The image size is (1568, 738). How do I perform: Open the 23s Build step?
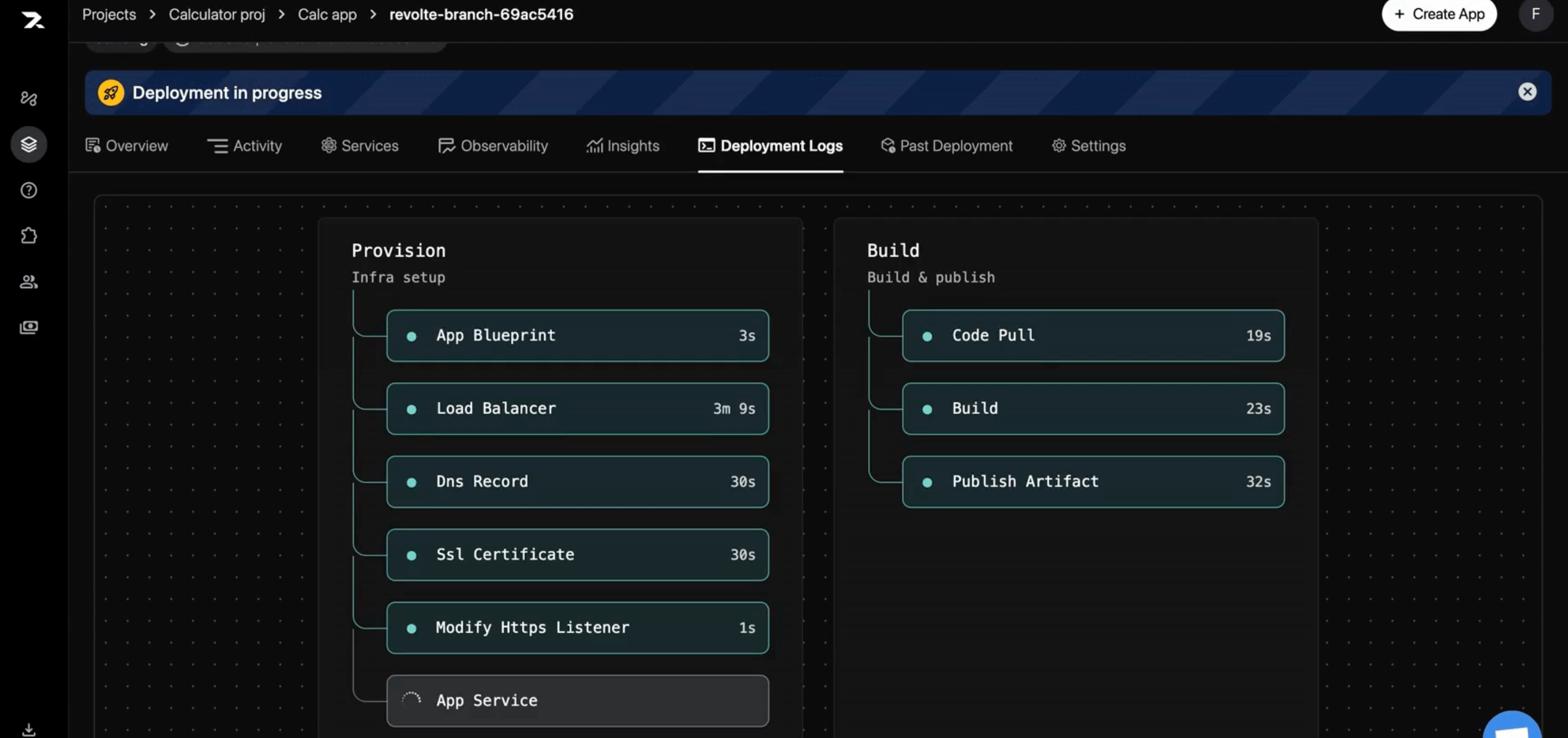click(x=1093, y=409)
